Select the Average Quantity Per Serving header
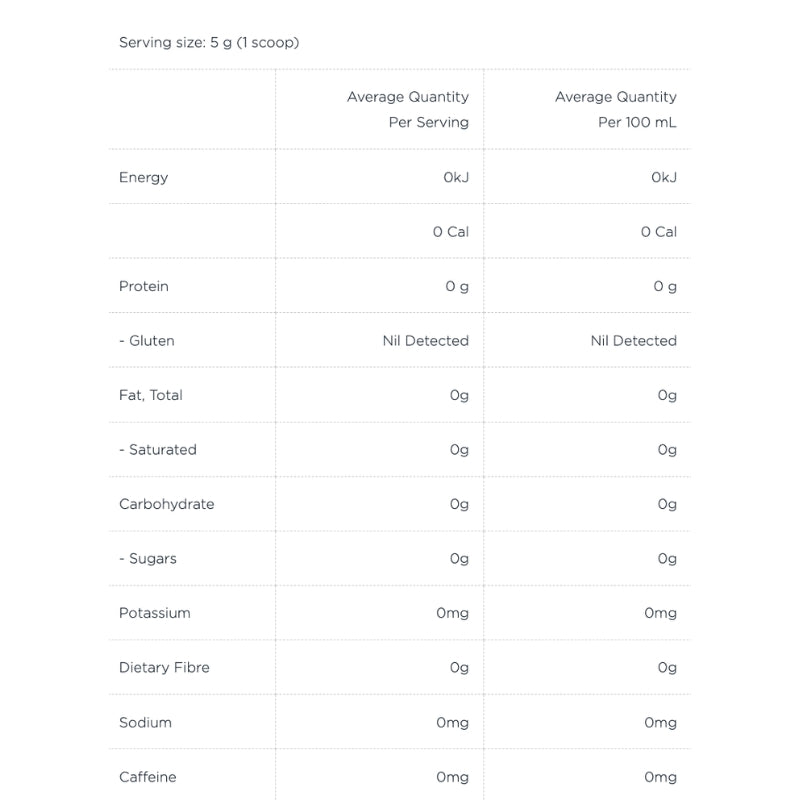Image resolution: width=800 pixels, height=800 pixels. pos(408,109)
